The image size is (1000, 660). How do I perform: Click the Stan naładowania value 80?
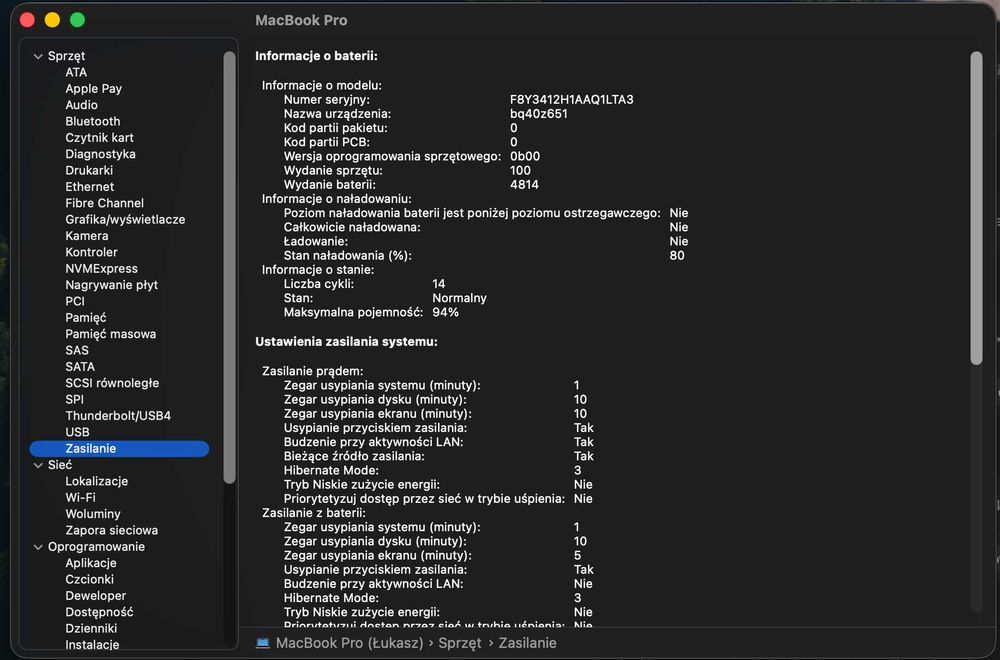coord(677,256)
